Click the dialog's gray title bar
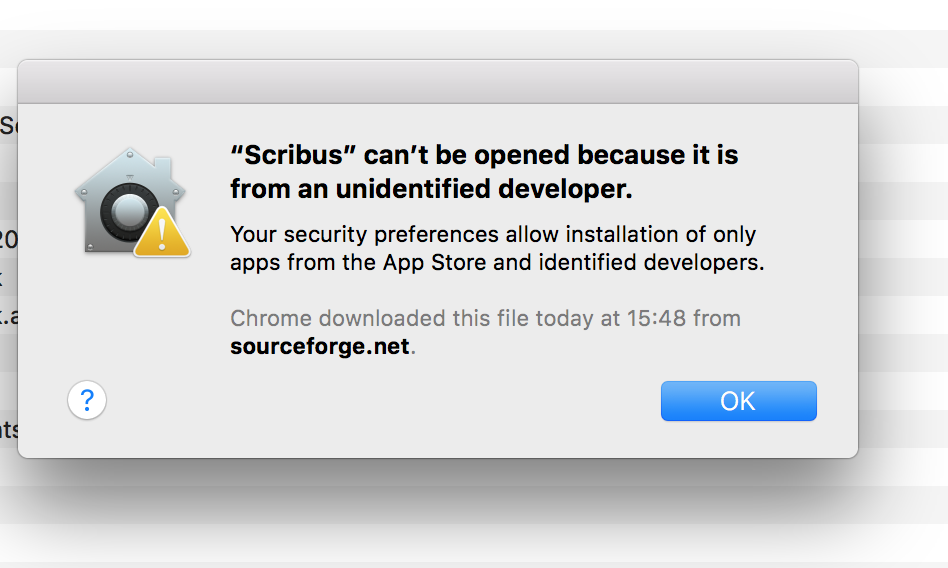The width and height of the screenshot is (948, 568). [438, 82]
